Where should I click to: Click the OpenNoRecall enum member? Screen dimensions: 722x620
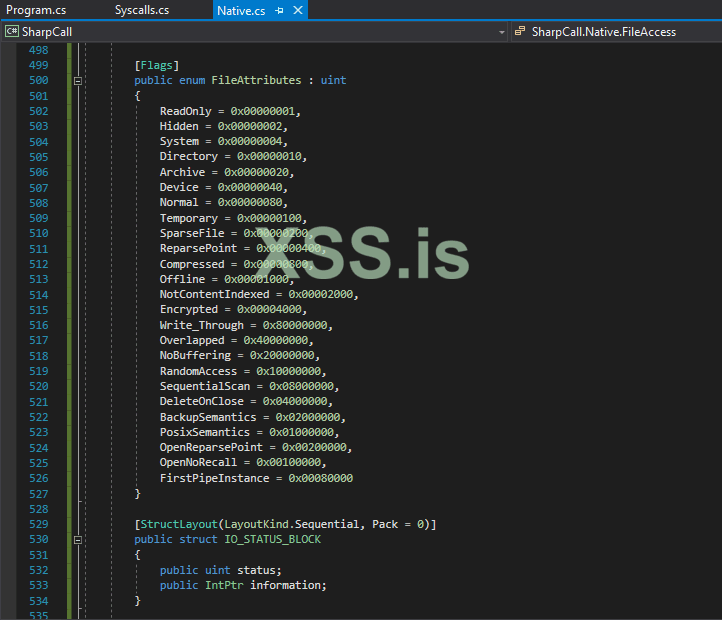click(198, 462)
